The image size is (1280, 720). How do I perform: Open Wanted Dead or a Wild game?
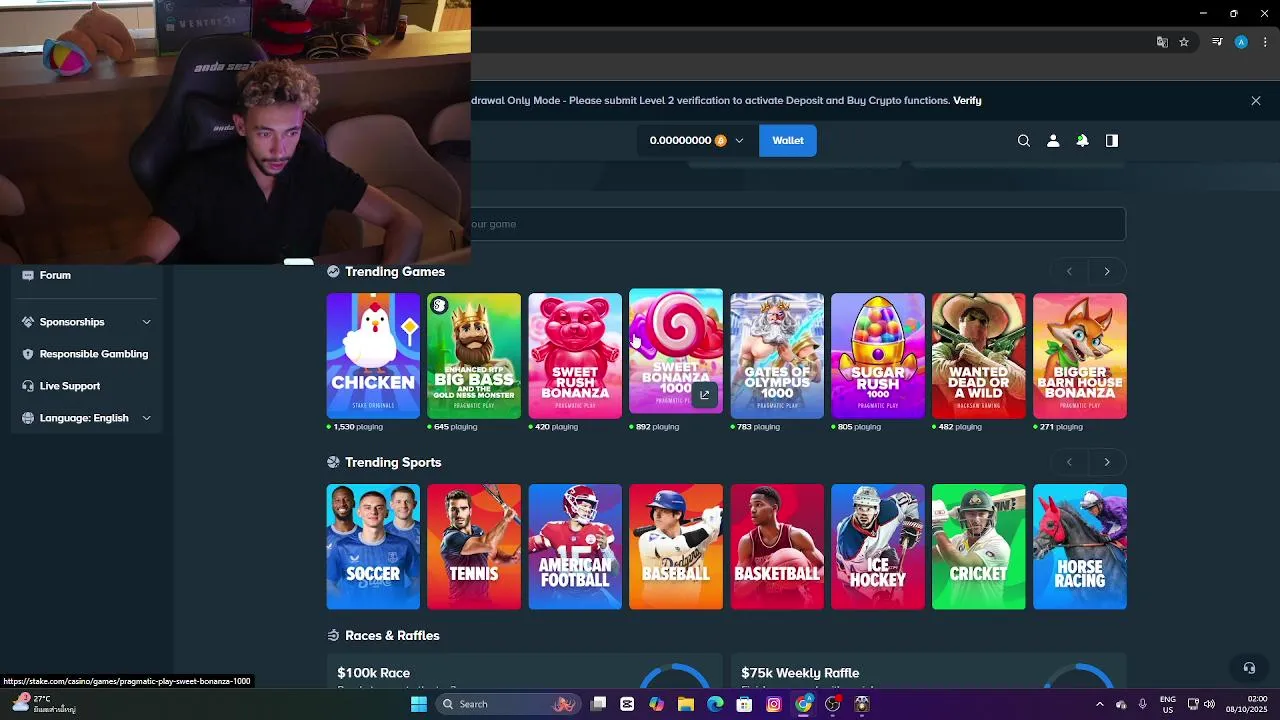point(979,356)
